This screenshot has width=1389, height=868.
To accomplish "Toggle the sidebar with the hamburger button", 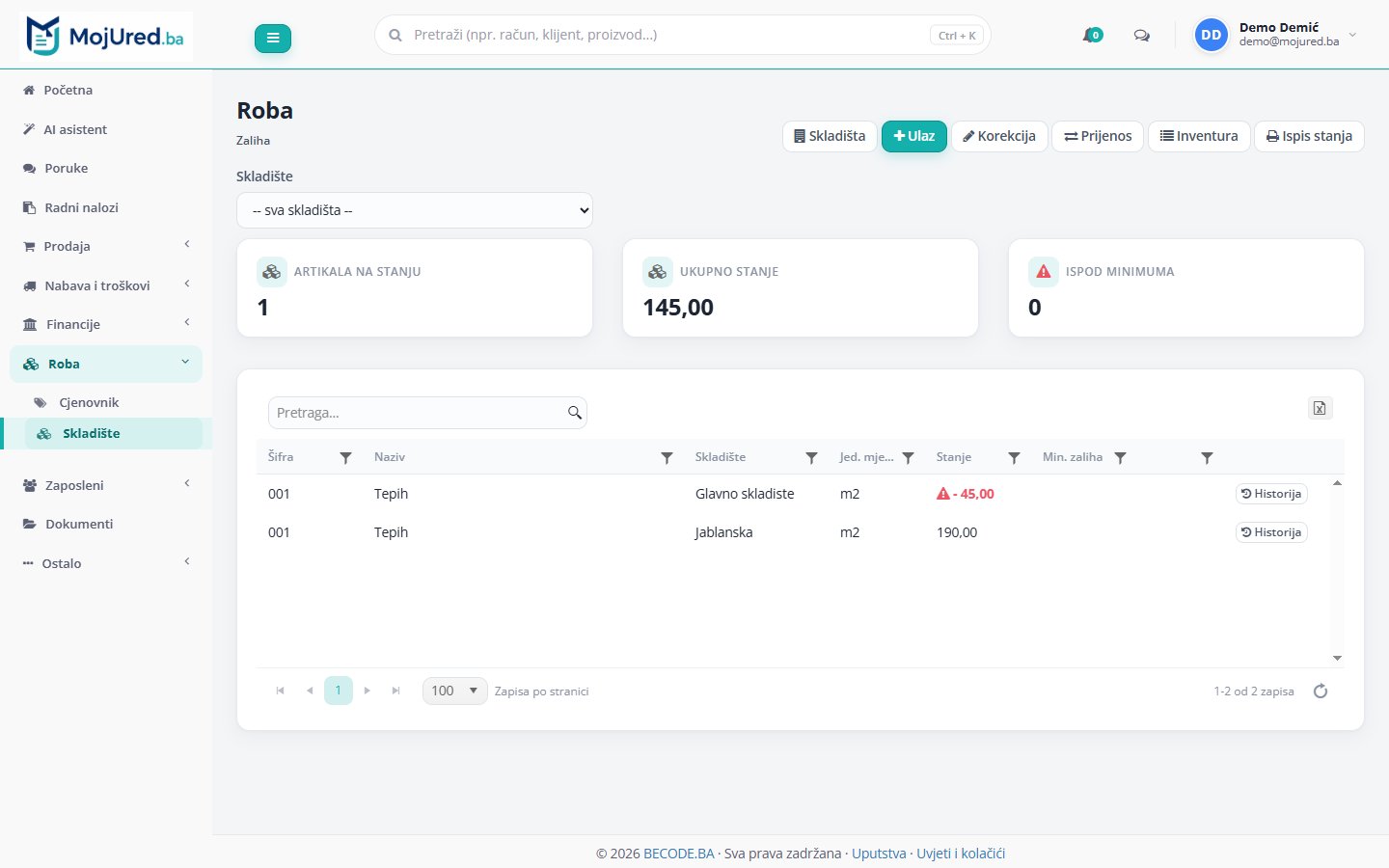I will coord(273,39).
